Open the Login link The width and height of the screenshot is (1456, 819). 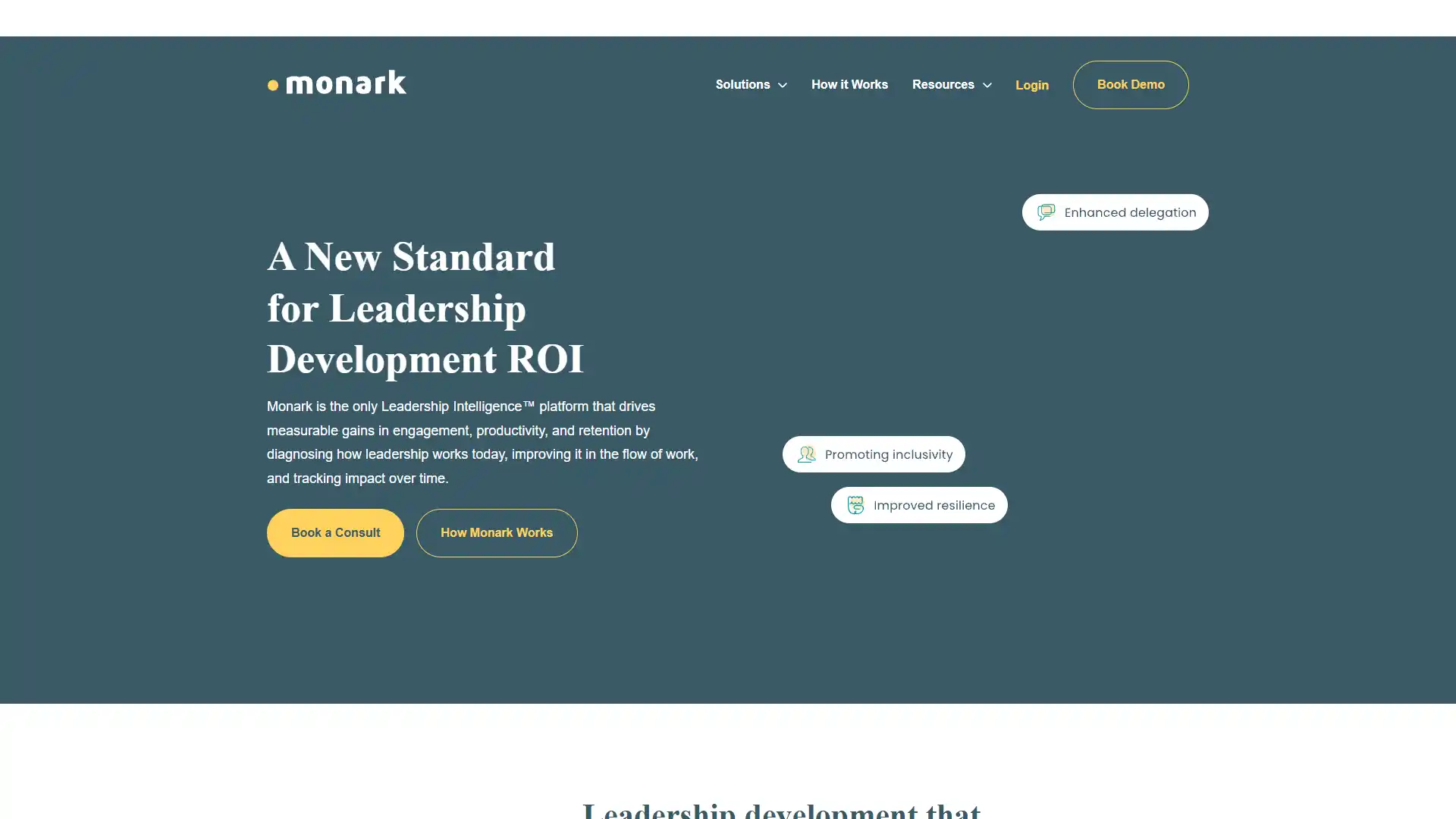tap(1031, 86)
